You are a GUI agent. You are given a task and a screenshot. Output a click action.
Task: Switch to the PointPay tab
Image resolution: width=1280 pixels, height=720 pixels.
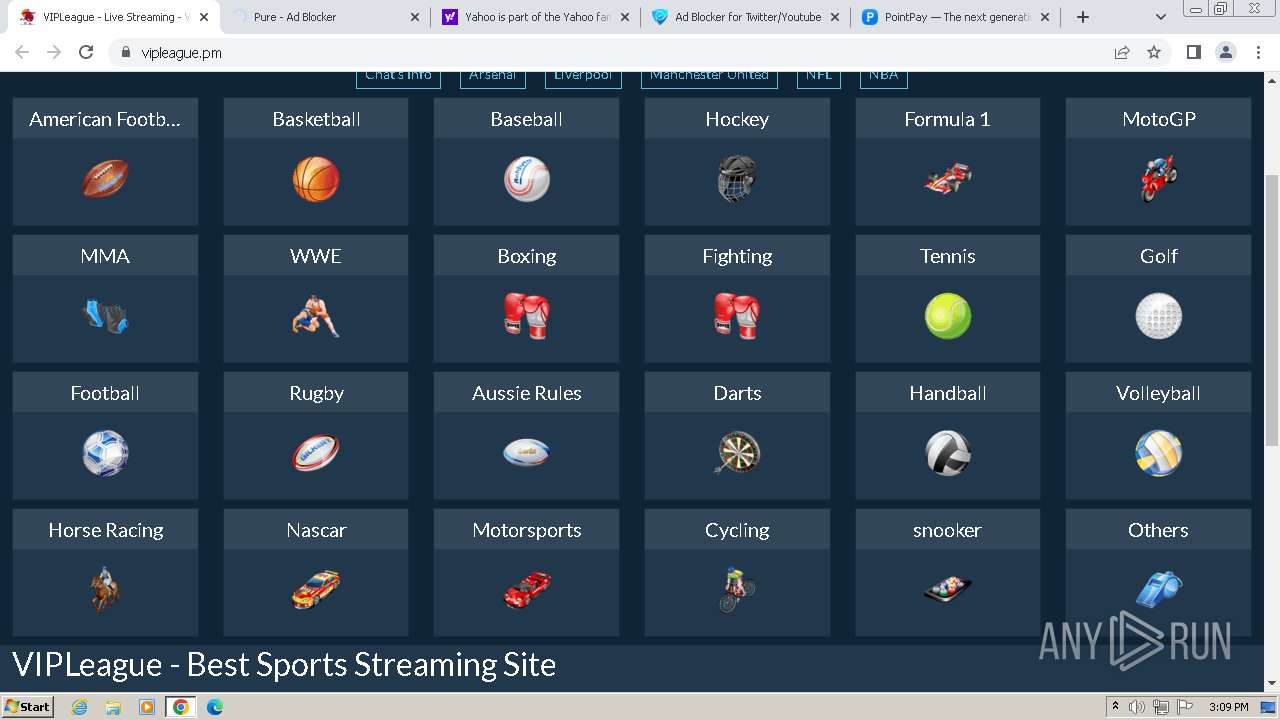click(x=955, y=17)
